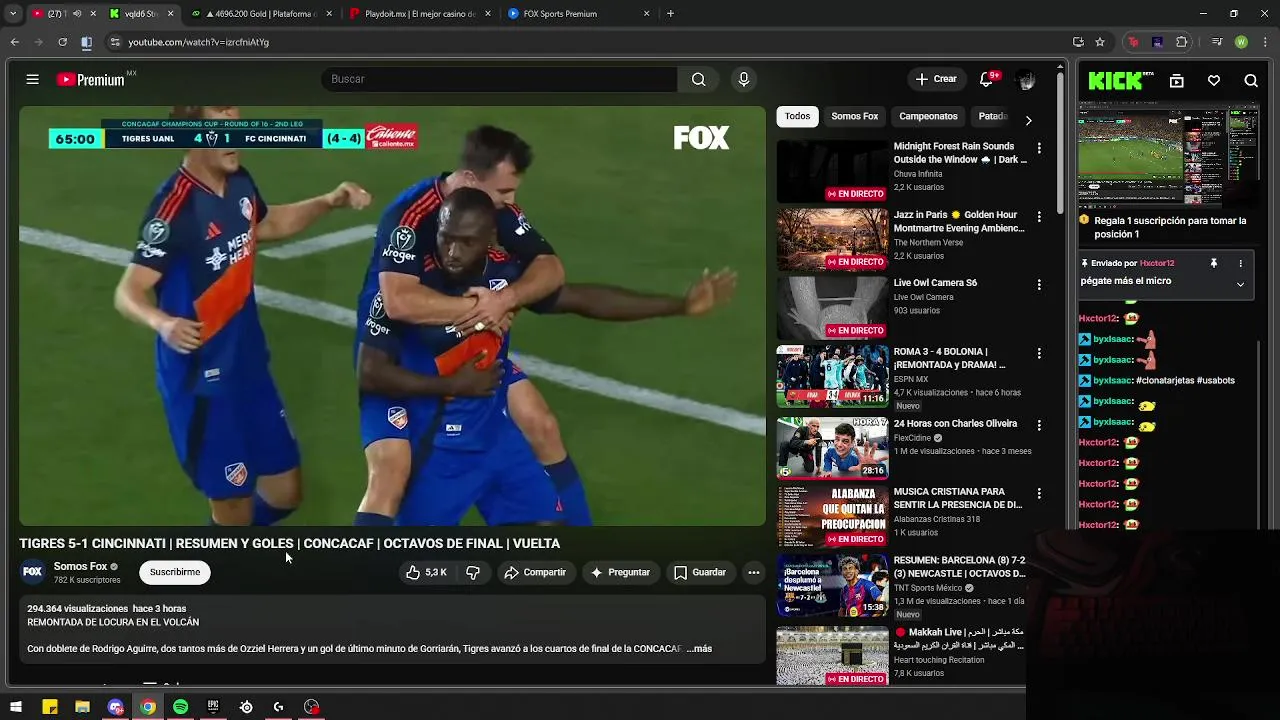Open Kick following heart icon
The image size is (1280, 720).
(1214, 81)
